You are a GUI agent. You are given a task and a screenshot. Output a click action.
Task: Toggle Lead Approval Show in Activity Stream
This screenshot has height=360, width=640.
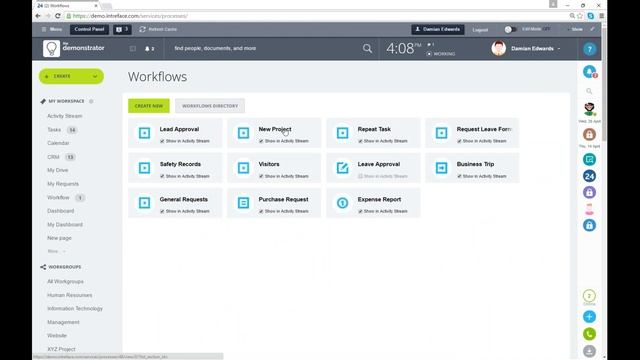click(x=162, y=141)
